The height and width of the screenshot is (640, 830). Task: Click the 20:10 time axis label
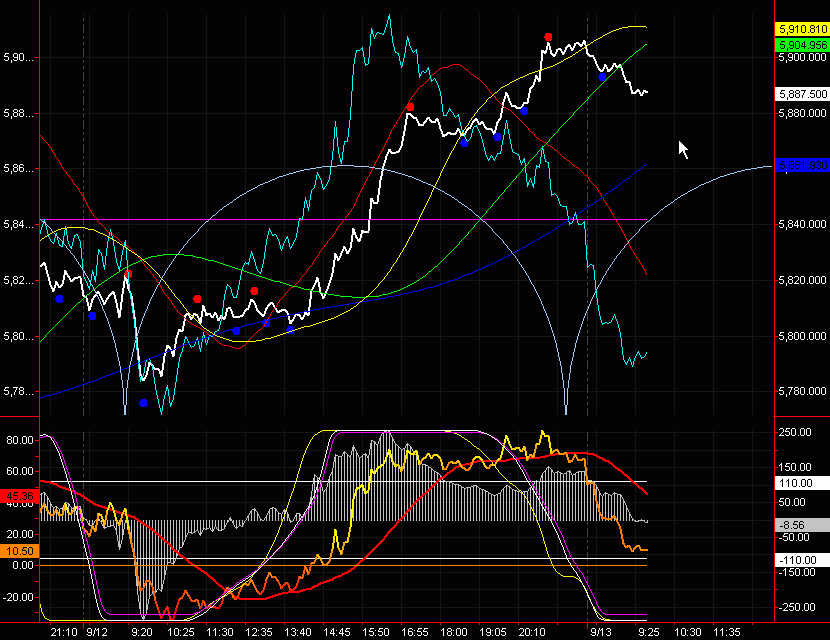tap(532, 633)
